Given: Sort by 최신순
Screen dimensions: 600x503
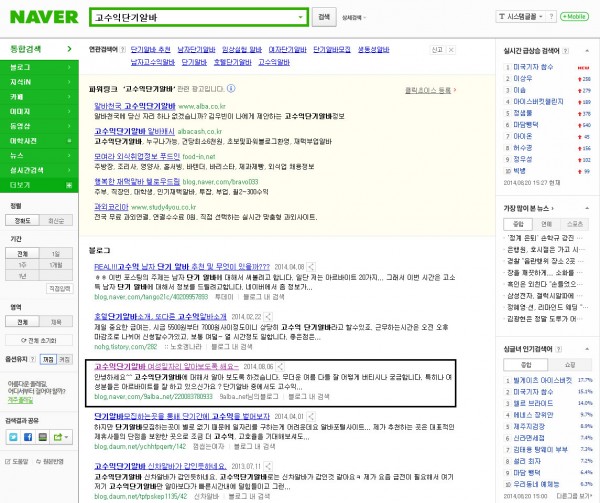Looking at the screenshot, I should pyautogui.click(x=56, y=220).
